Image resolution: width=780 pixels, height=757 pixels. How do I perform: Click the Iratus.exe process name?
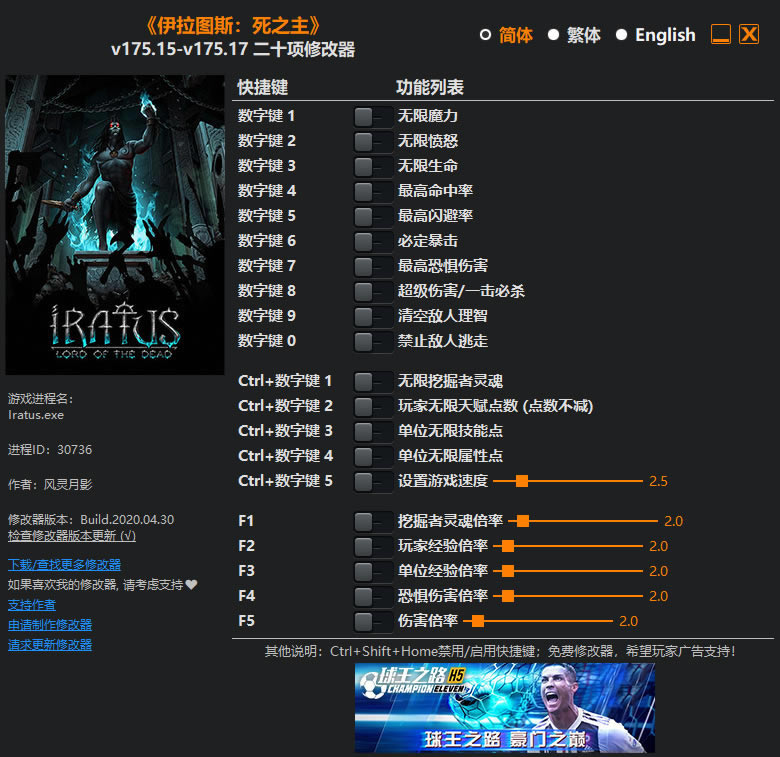(36, 415)
